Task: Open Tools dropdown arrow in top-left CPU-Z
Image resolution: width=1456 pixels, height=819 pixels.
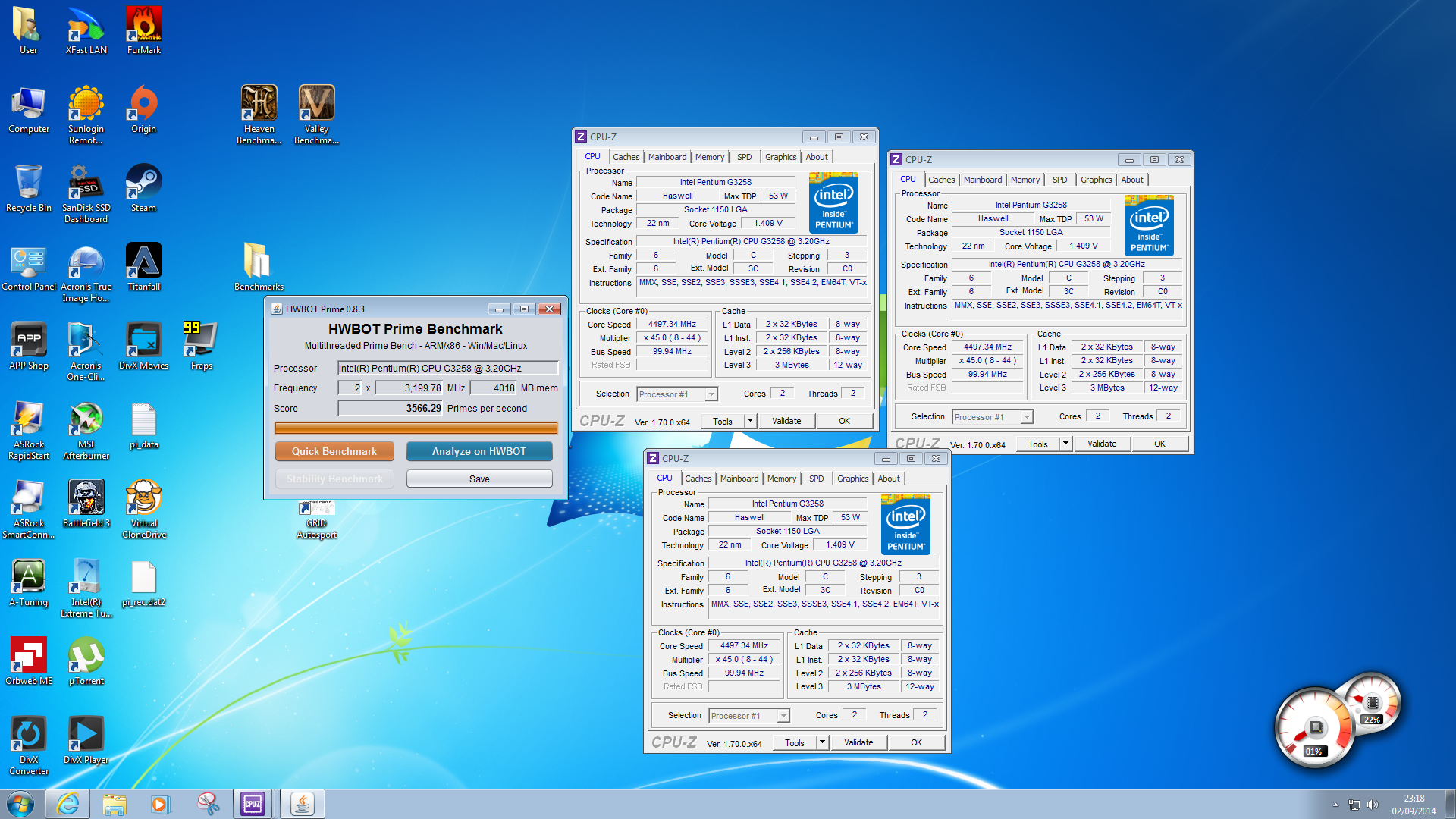Action: [750, 421]
